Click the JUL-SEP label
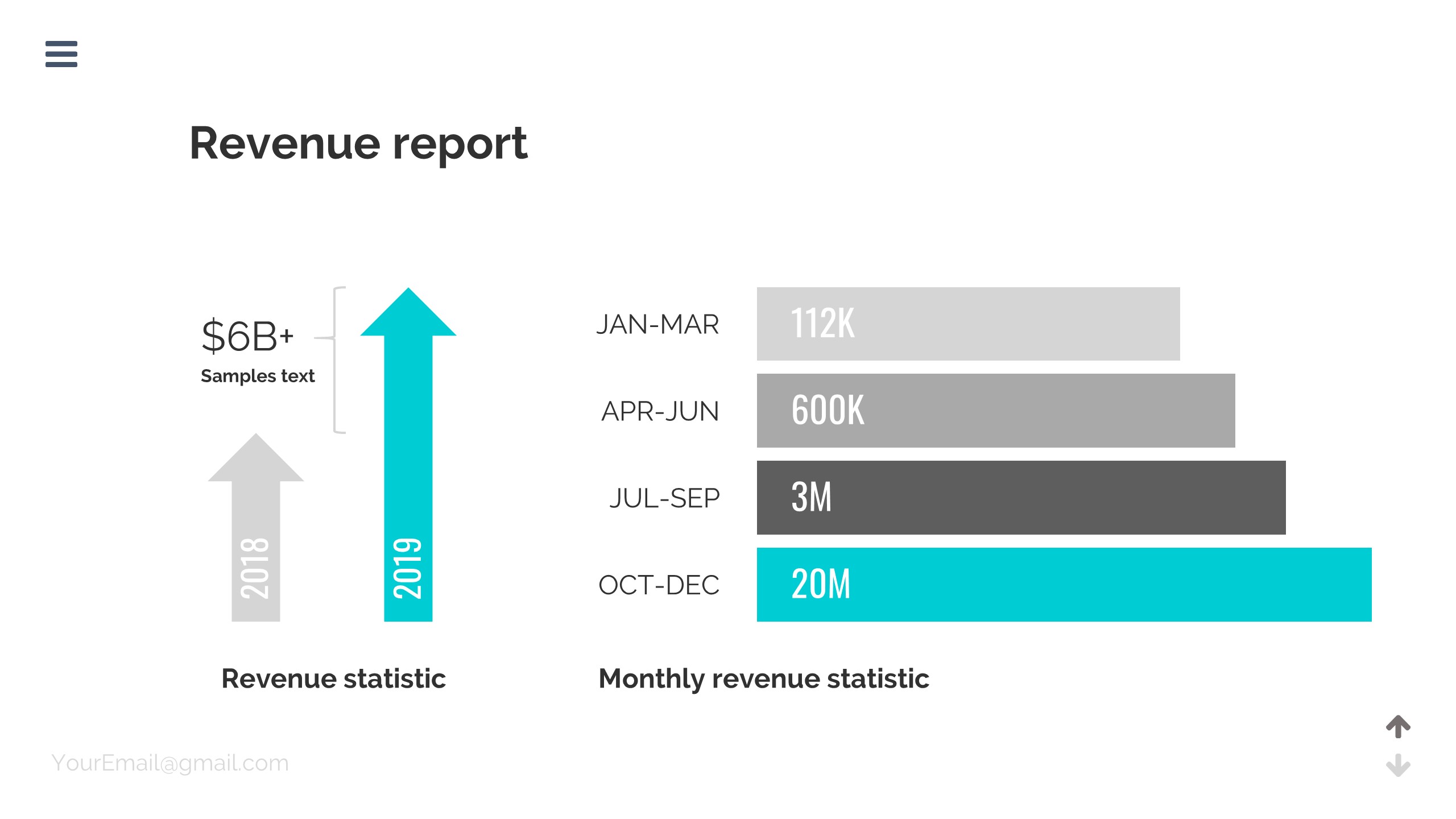 pos(664,498)
